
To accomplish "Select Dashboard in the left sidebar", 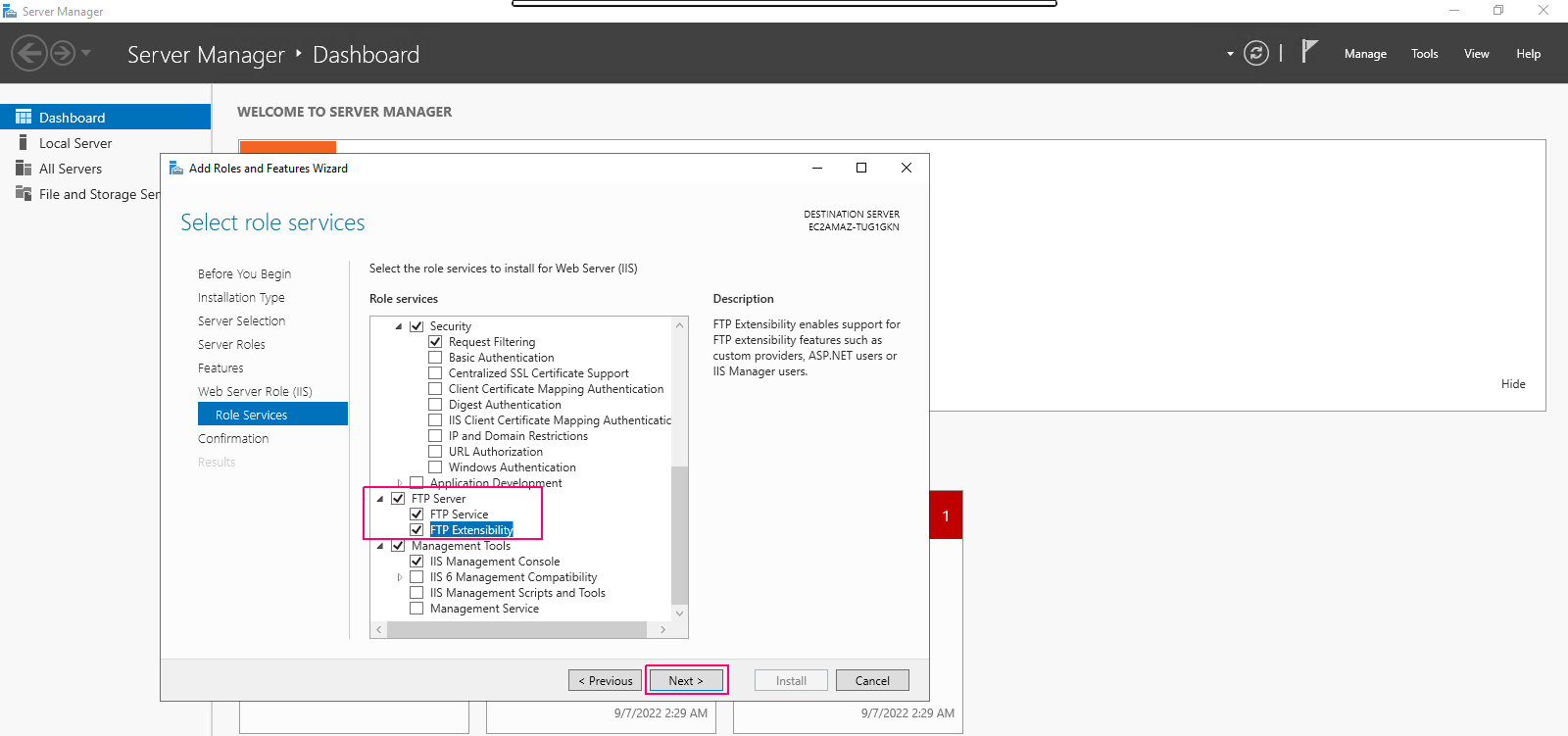I will pos(105,117).
